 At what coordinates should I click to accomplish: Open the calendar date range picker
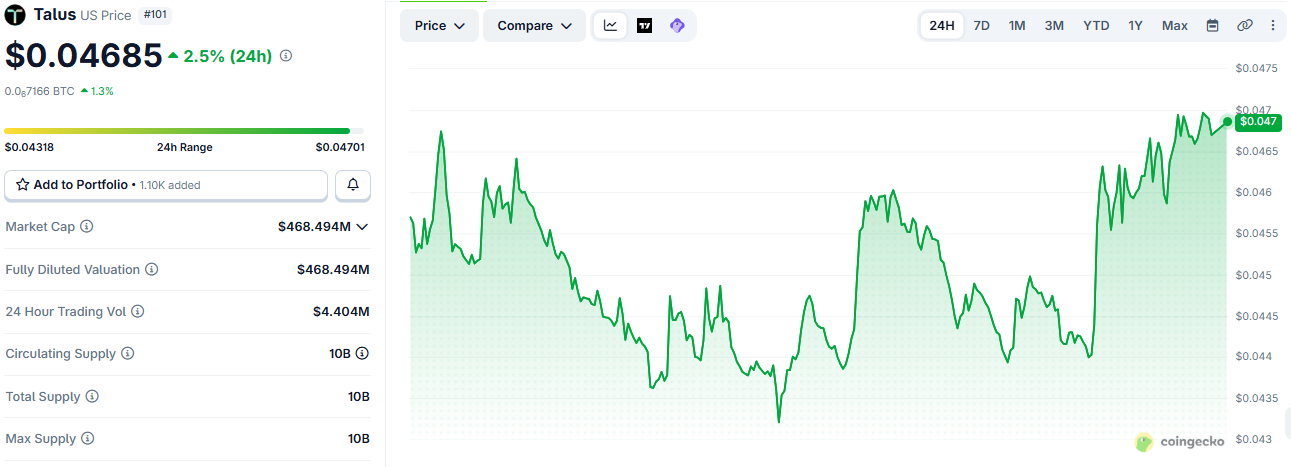(x=1212, y=25)
